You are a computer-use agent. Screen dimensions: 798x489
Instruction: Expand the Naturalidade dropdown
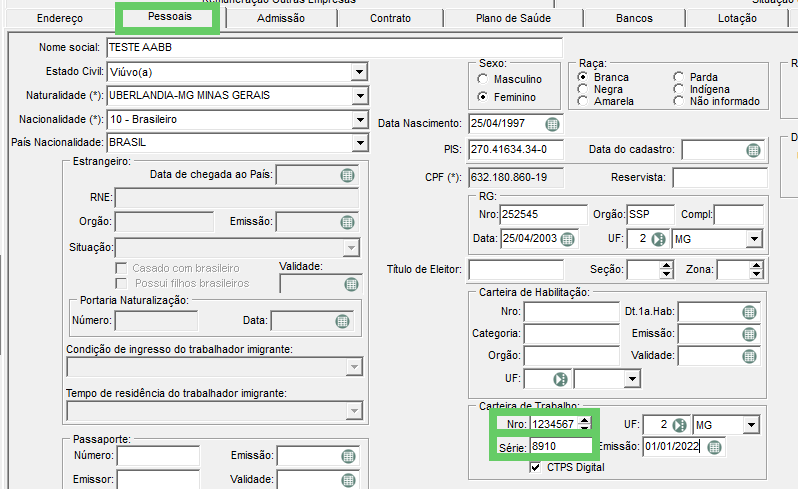360,96
